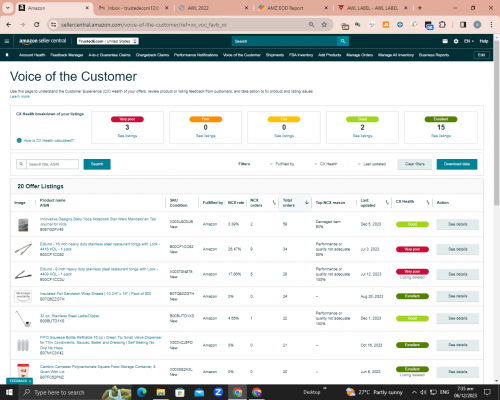Open Zoom from the taskbar
The height and width of the screenshot is (400, 500).
click(x=218, y=392)
